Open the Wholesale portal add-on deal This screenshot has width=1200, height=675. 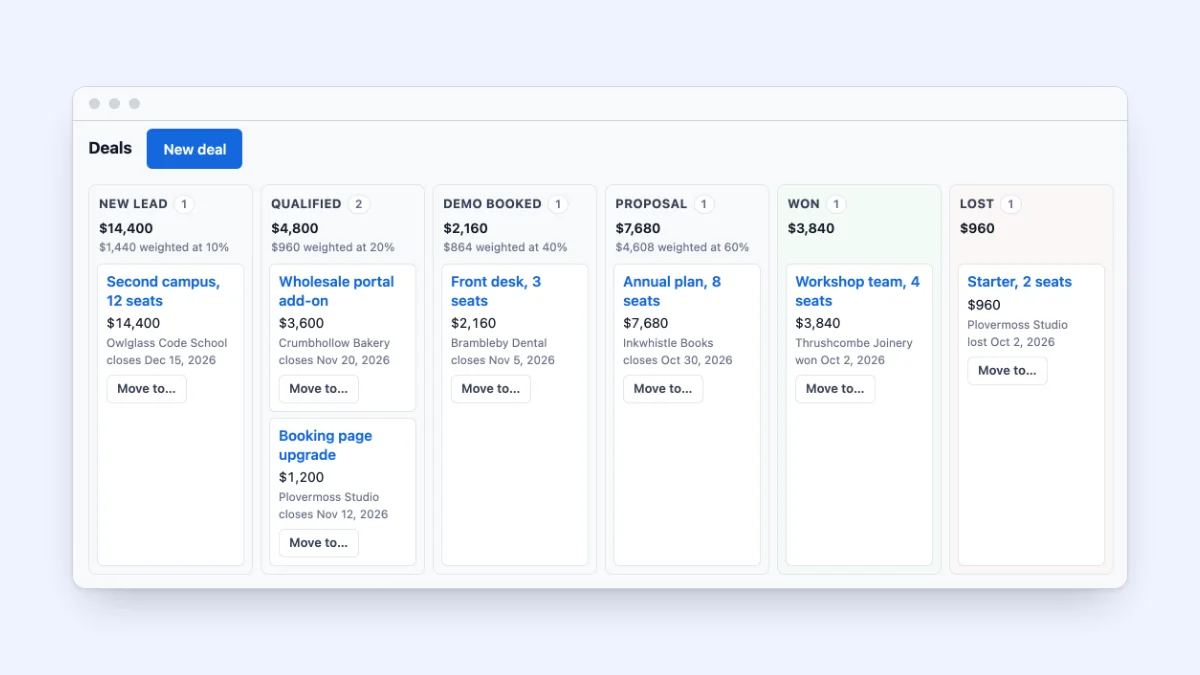336,291
